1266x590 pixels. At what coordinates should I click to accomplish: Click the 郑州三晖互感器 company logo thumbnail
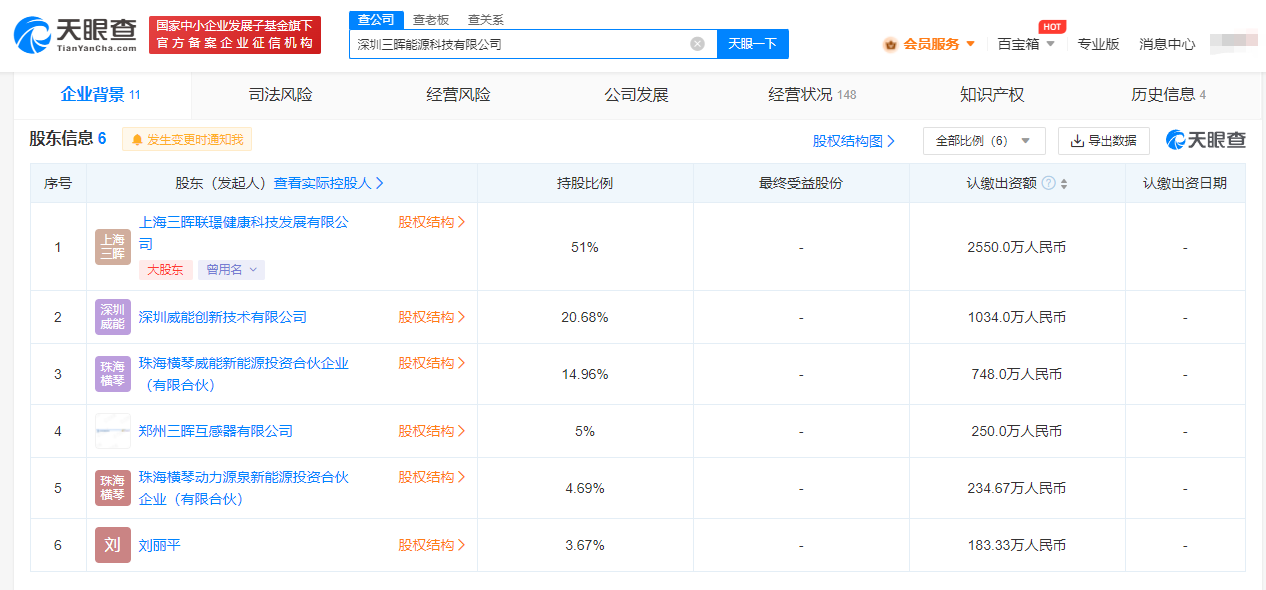click(x=113, y=431)
